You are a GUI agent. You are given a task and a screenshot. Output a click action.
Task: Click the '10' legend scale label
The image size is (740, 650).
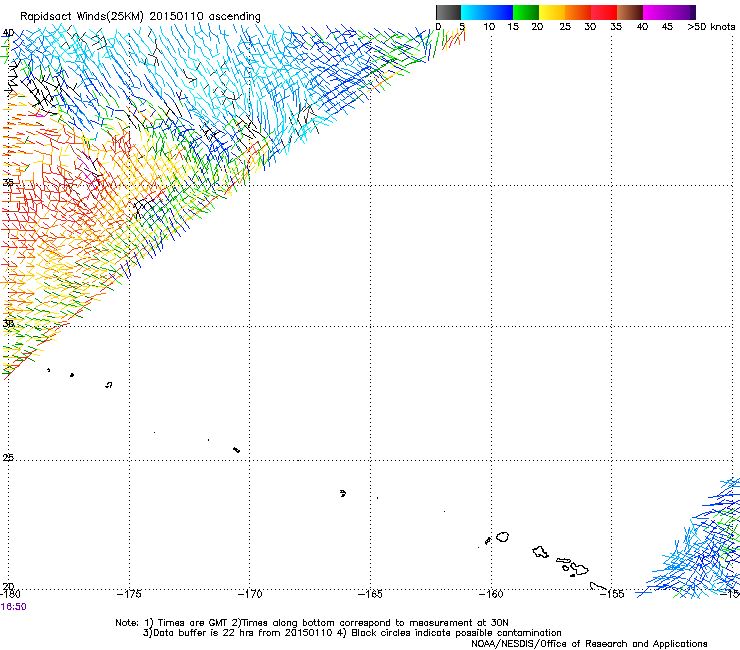point(489,27)
